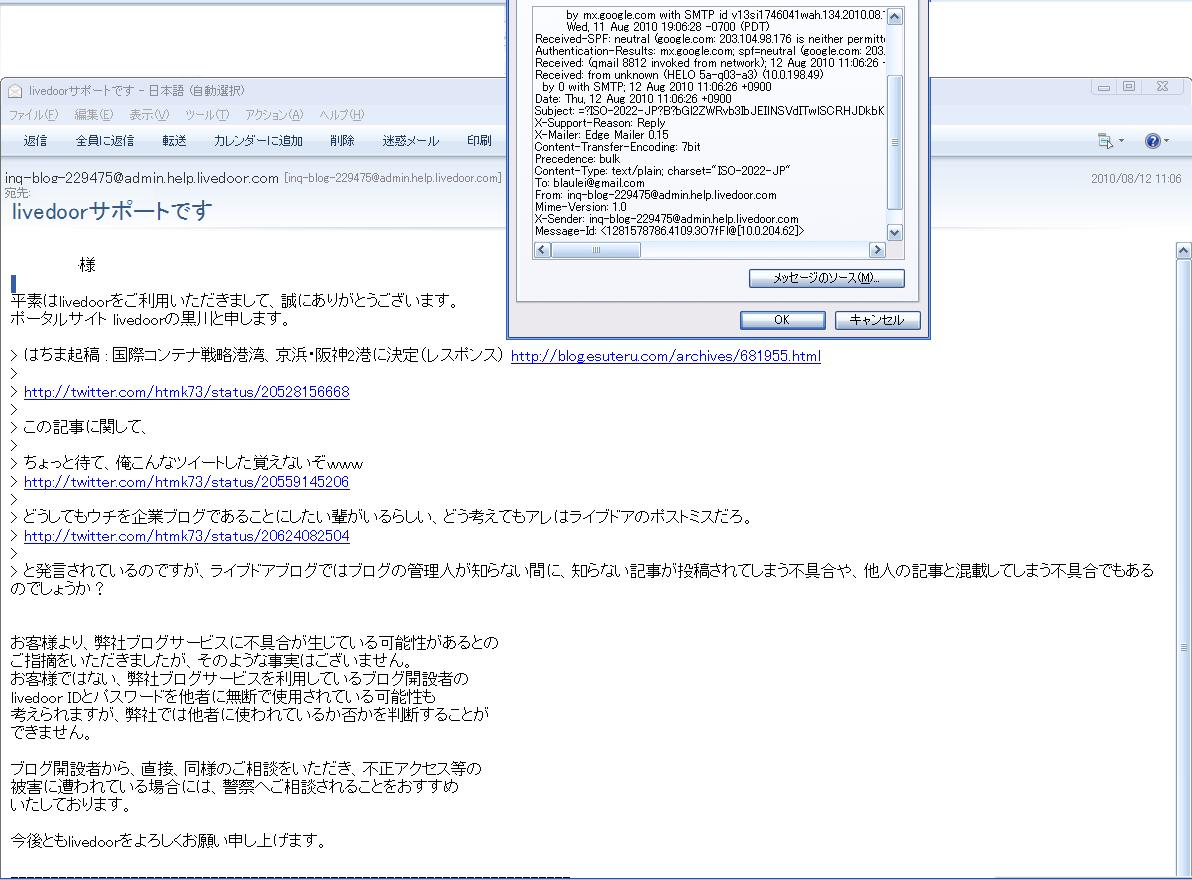1192x880 pixels.
Task: Open the help question mark icon
Action: pyautogui.click(x=1152, y=141)
